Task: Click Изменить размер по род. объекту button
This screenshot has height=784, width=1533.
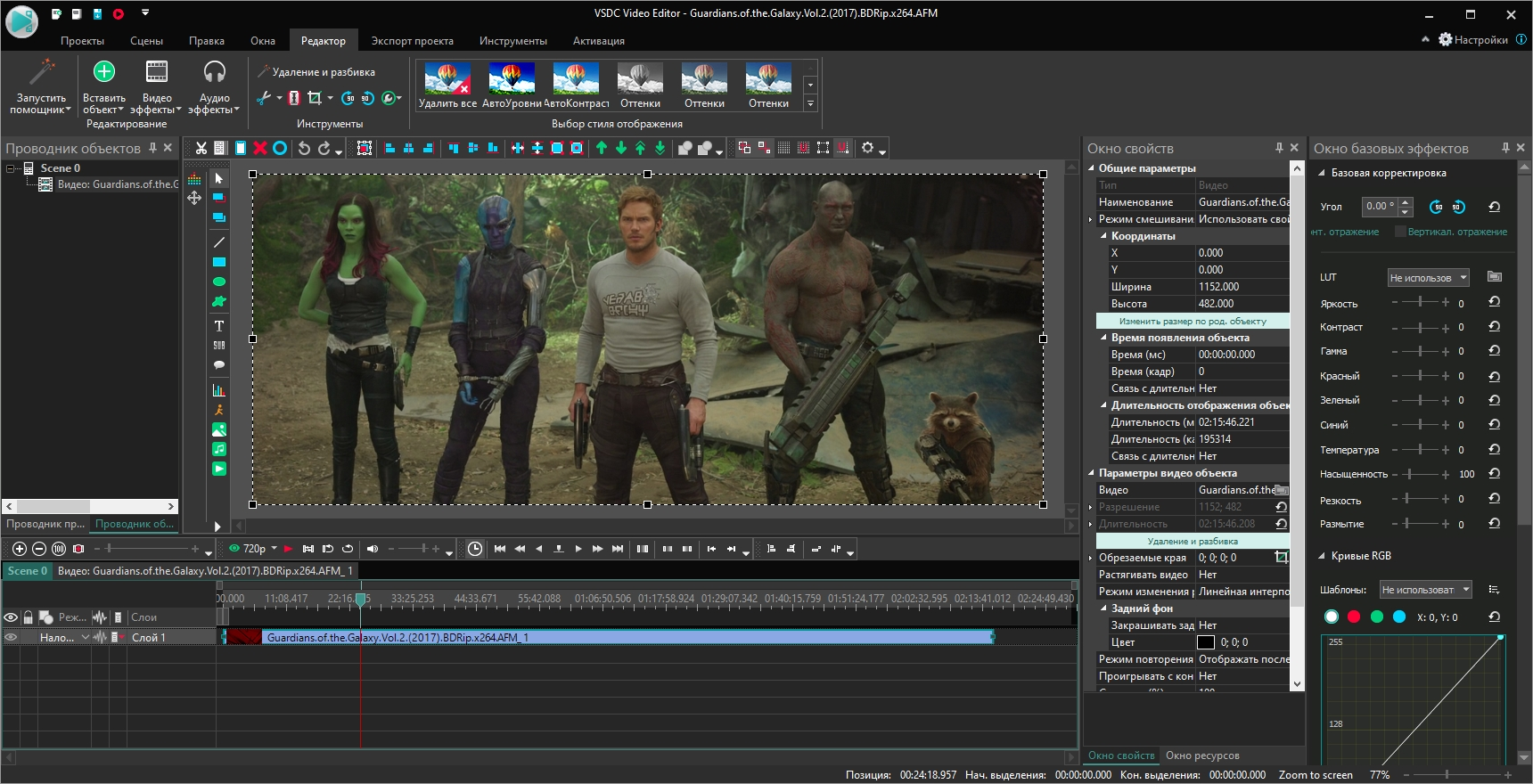Action: (1192, 321)
